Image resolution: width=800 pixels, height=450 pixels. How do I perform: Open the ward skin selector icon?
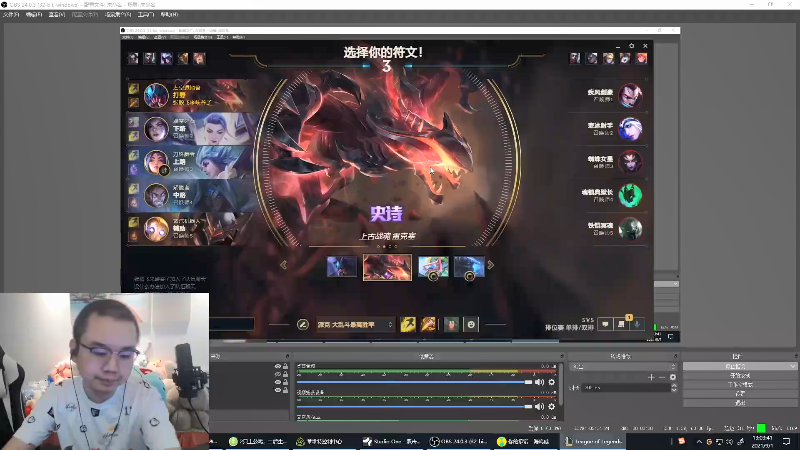[x=452, y=324]
